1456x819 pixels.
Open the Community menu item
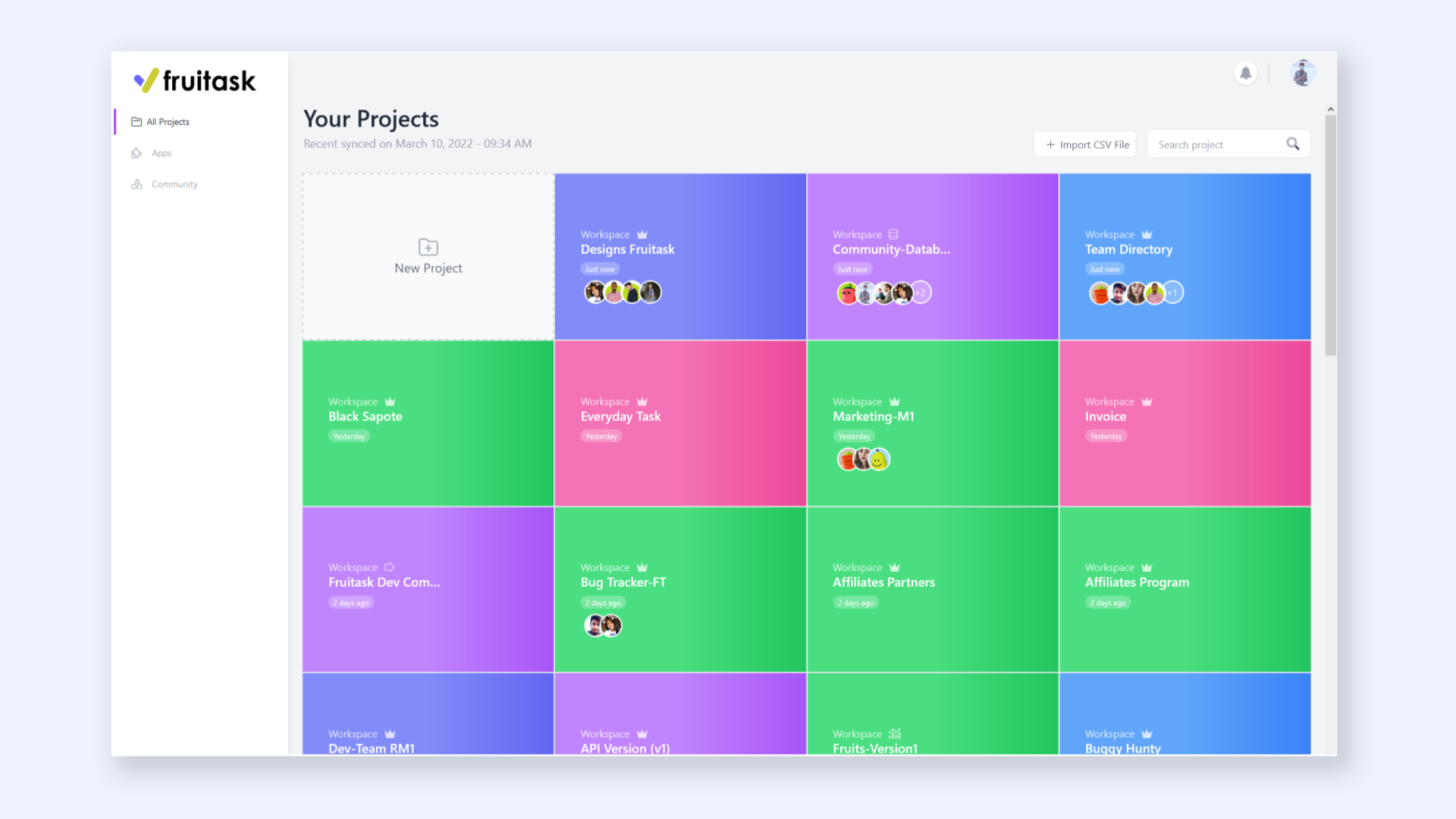coord(174,184)
